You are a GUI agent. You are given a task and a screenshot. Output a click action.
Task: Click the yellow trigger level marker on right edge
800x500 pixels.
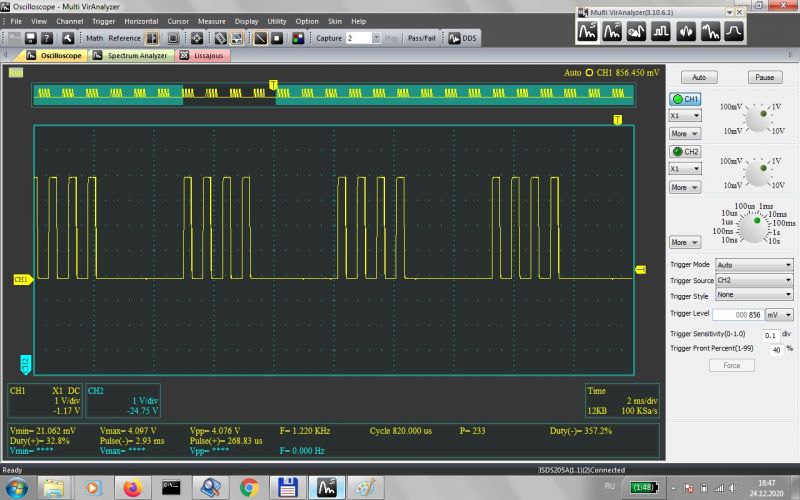tap(640, 269)
